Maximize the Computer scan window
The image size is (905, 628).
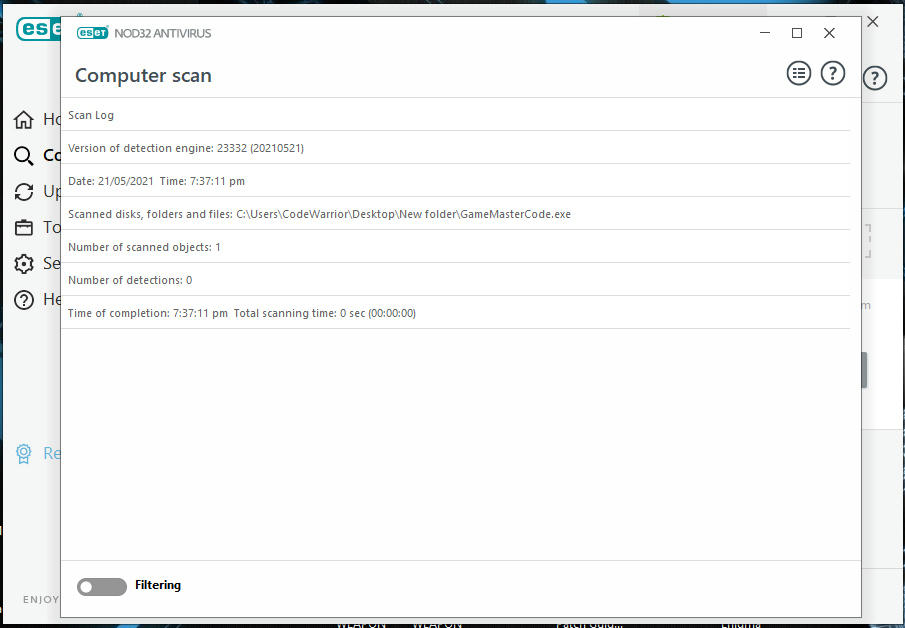(x=797, y=33)
